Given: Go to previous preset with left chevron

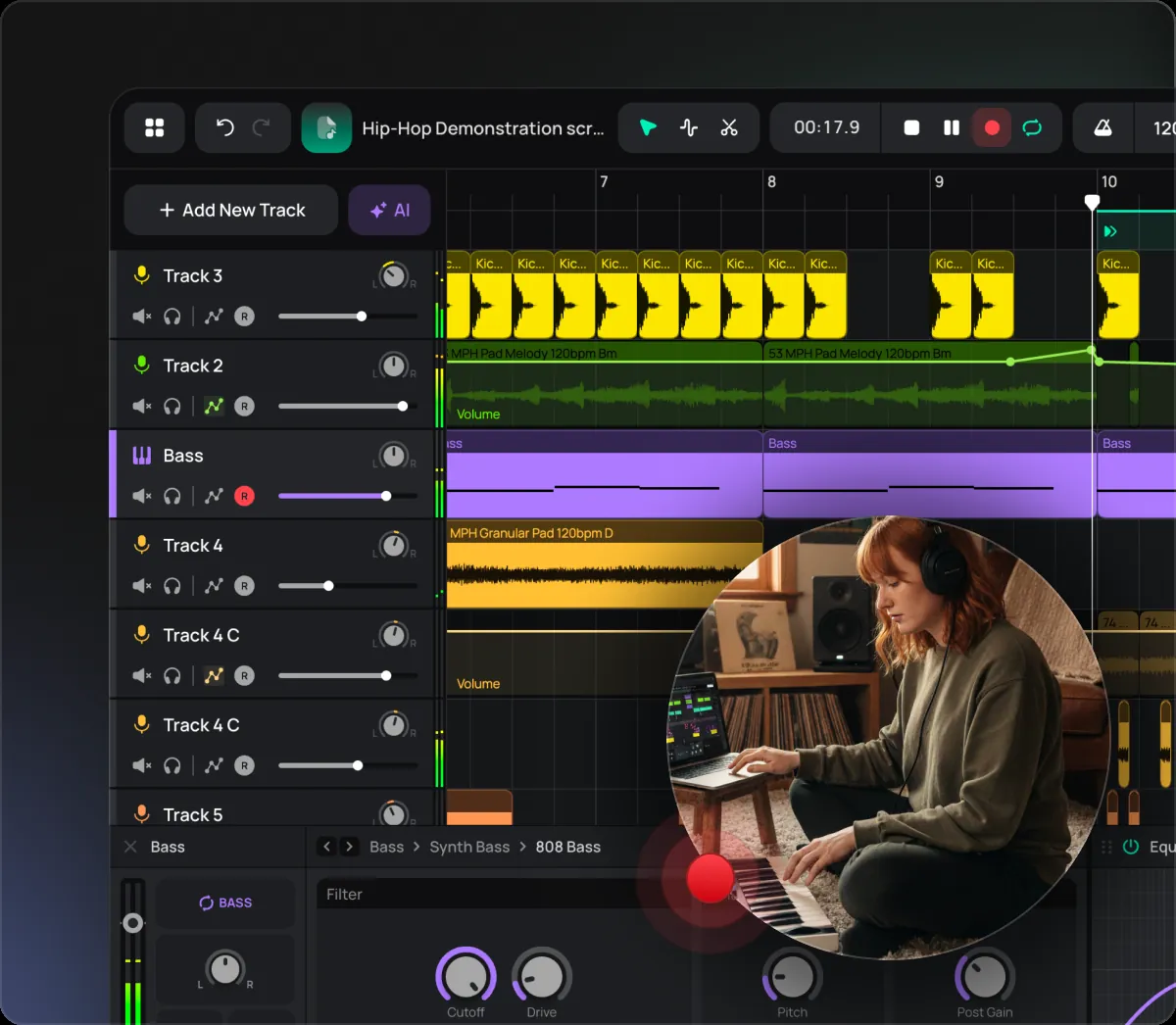Looking at the screenshot, I should (x=327, y=846).
